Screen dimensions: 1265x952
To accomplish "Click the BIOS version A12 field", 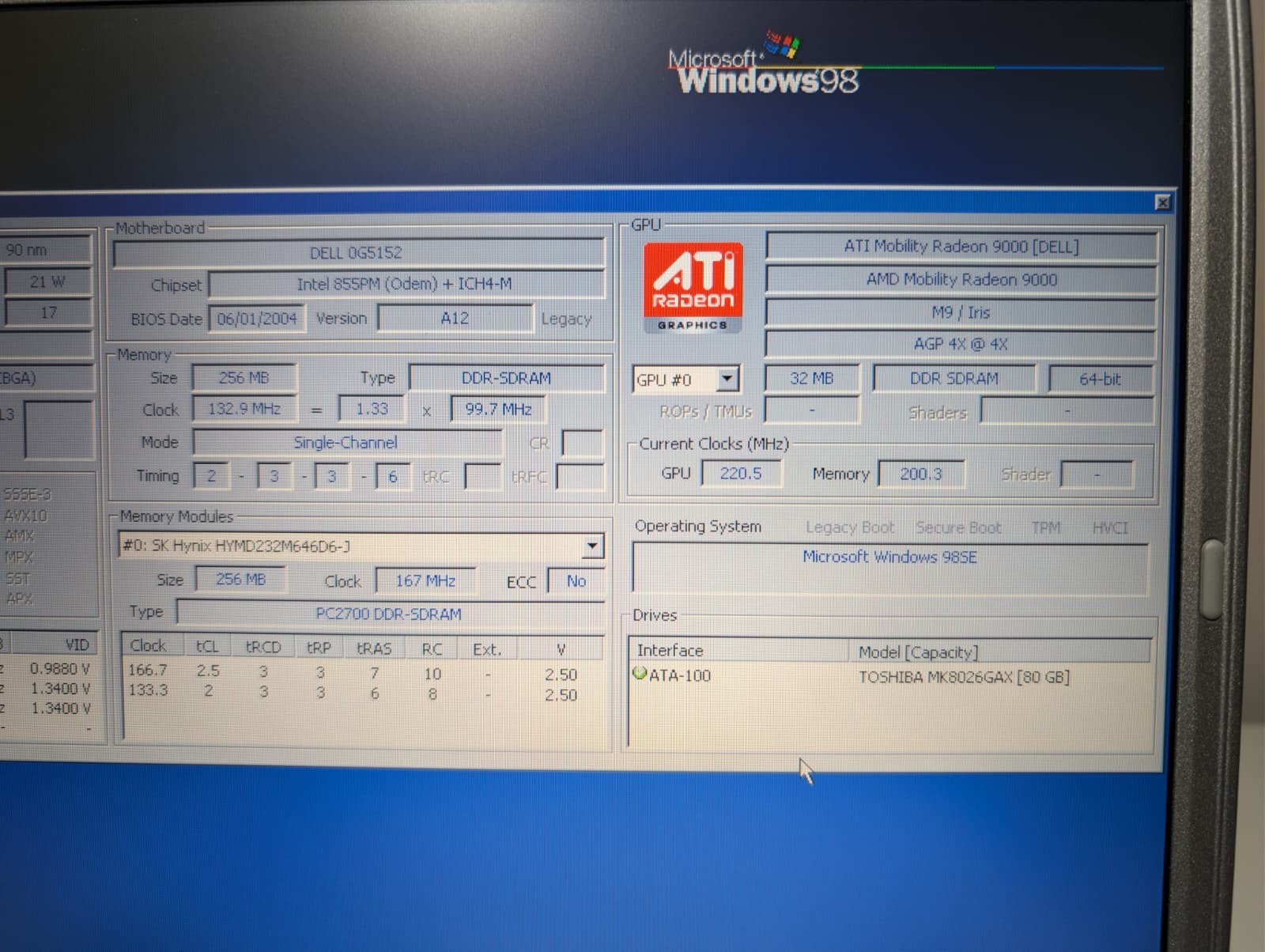I will pos(455,318).
